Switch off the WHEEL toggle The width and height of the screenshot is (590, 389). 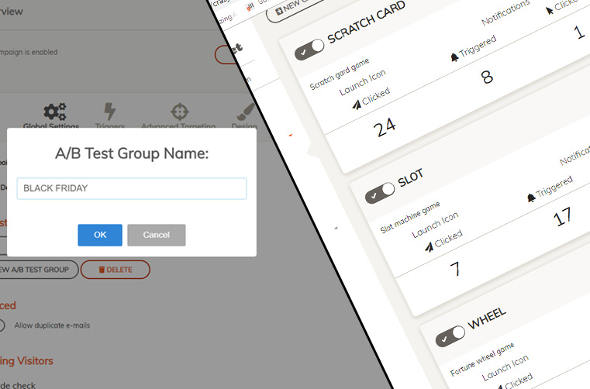(450, 336)
